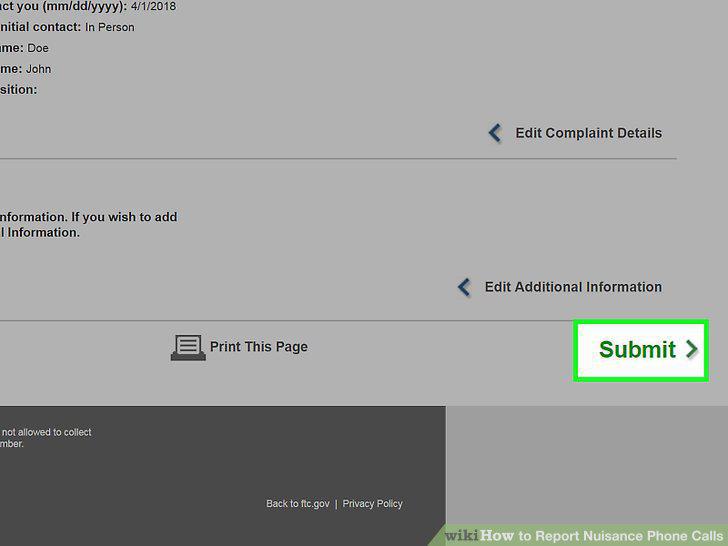Follow the Back to ftc.gov footer link
The image size is (728, 546).
point(298,504)
